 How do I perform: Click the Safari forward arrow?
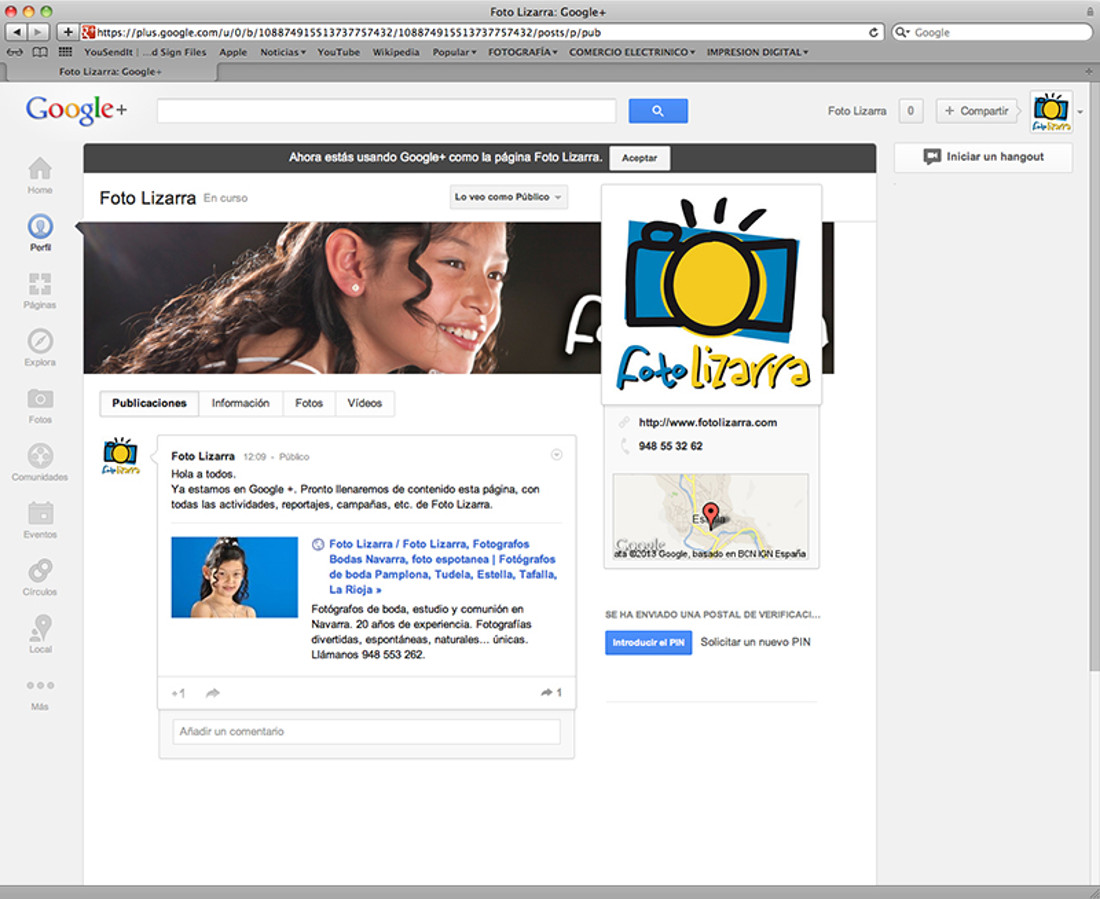(39, 32)
